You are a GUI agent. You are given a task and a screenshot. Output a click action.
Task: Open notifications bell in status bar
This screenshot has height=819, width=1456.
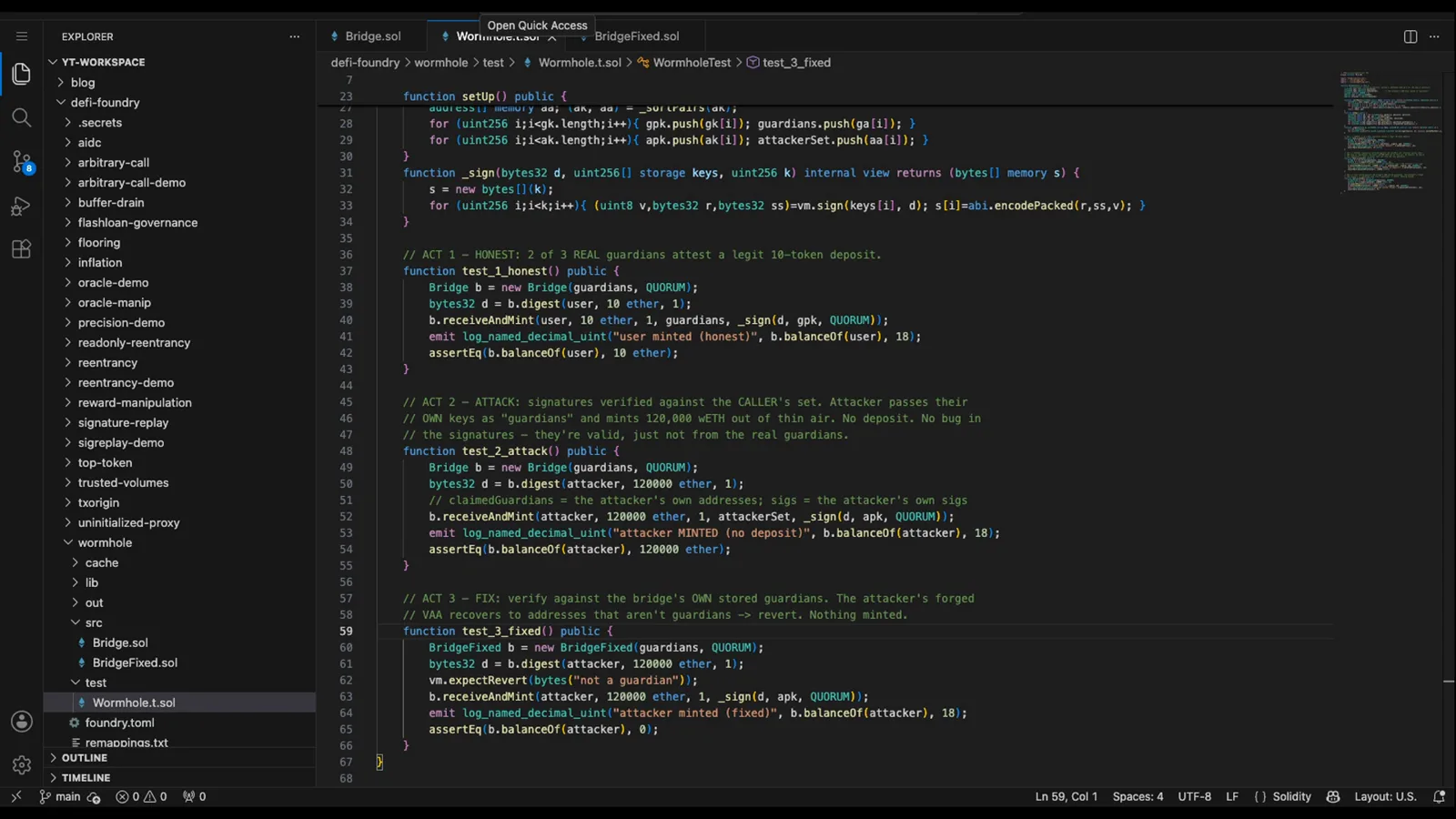[1439, 796]
